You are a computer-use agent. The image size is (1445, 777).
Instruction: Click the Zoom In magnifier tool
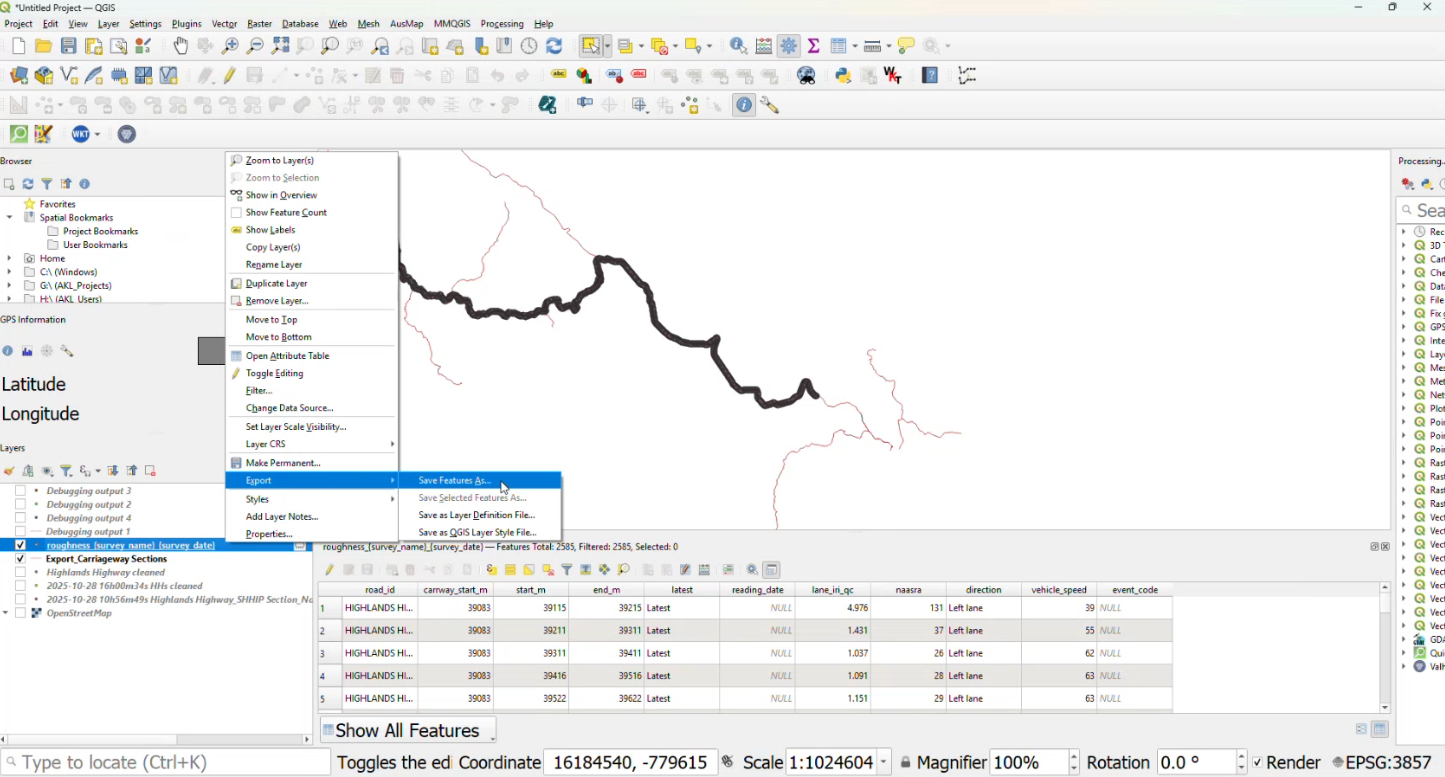pyautogui.click(x=230, y=46)
